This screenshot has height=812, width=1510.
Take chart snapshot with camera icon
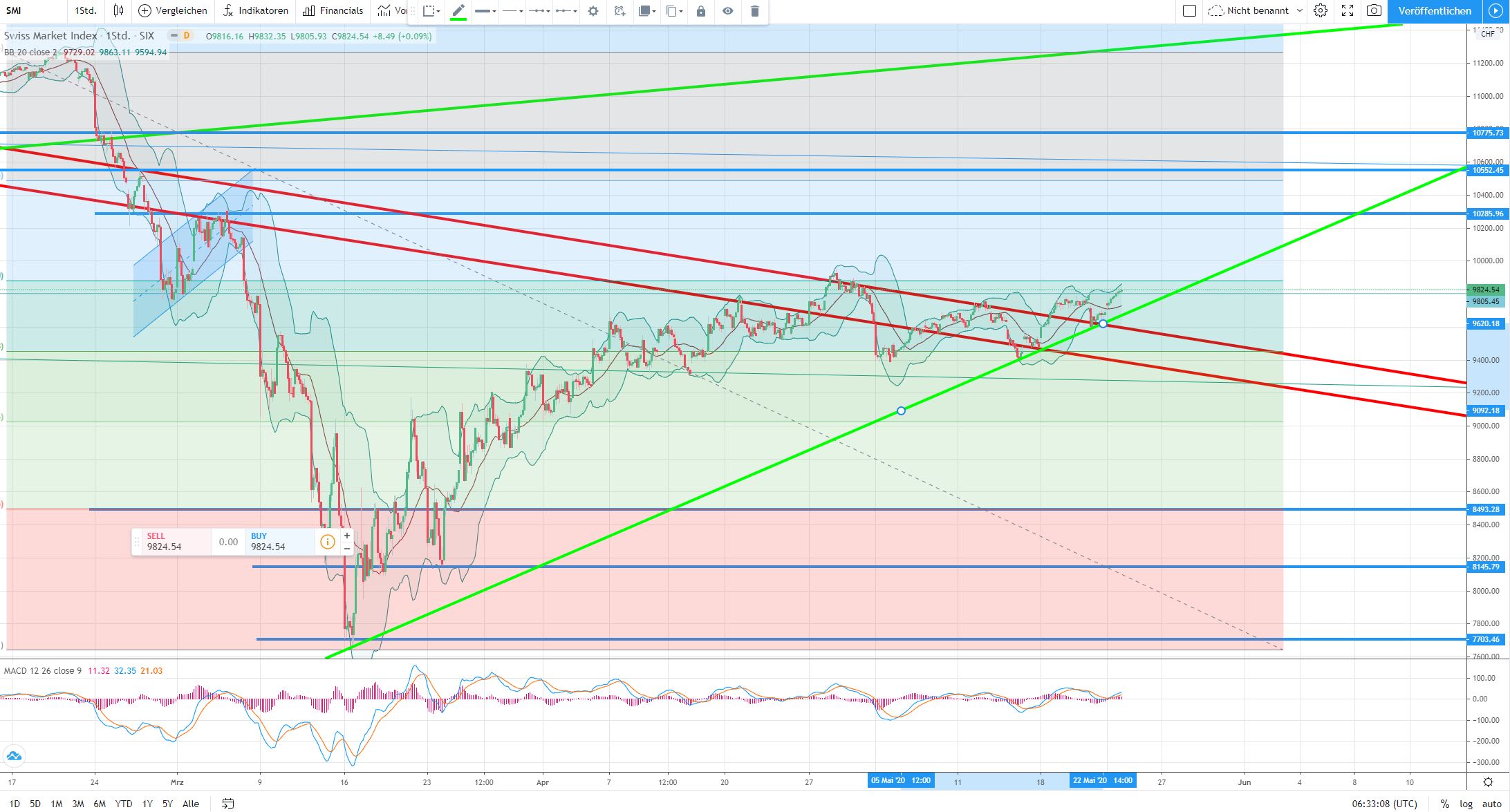click(x=1374, y=10)
